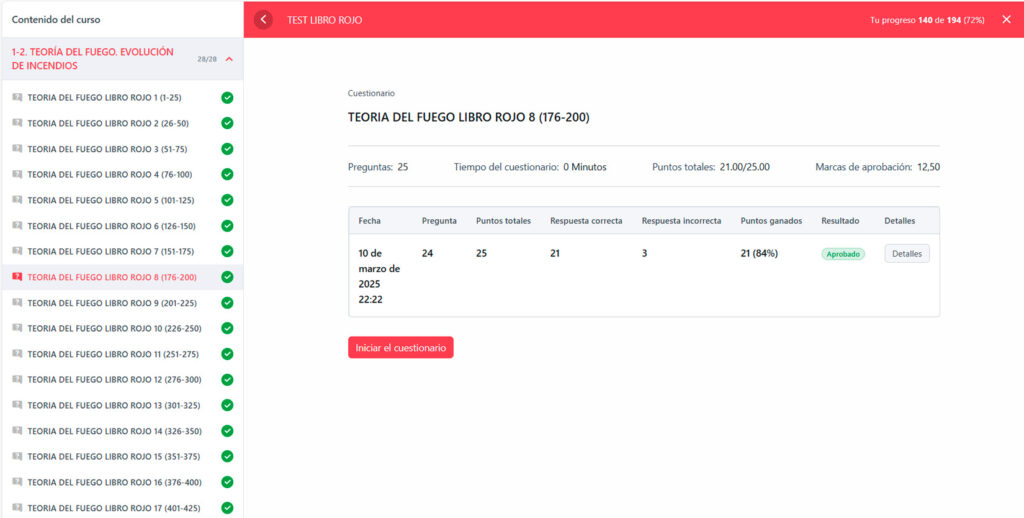Click green completed check for LIBRO ROJO 12
Viewport: 1024px width, 518px height.
coord(227,380)
